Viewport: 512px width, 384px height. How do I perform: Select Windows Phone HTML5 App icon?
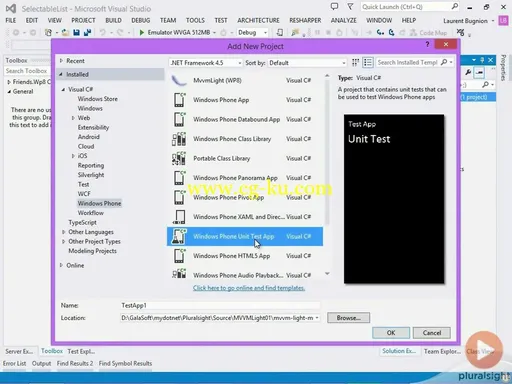[x=179, y=256]
